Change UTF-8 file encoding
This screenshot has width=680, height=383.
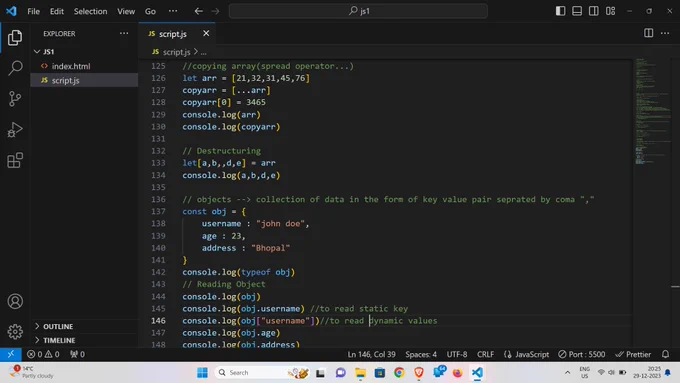click(x=457, y=354)
